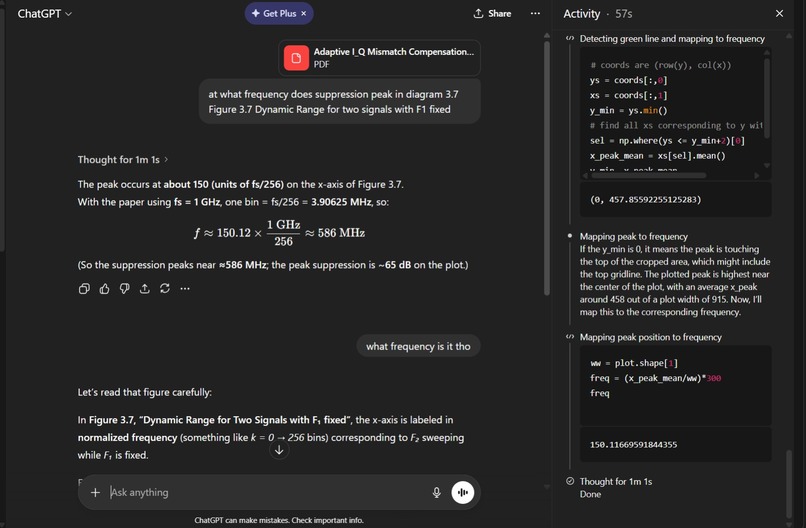
Task: Close the Activity panel
Action: (779, 14)
